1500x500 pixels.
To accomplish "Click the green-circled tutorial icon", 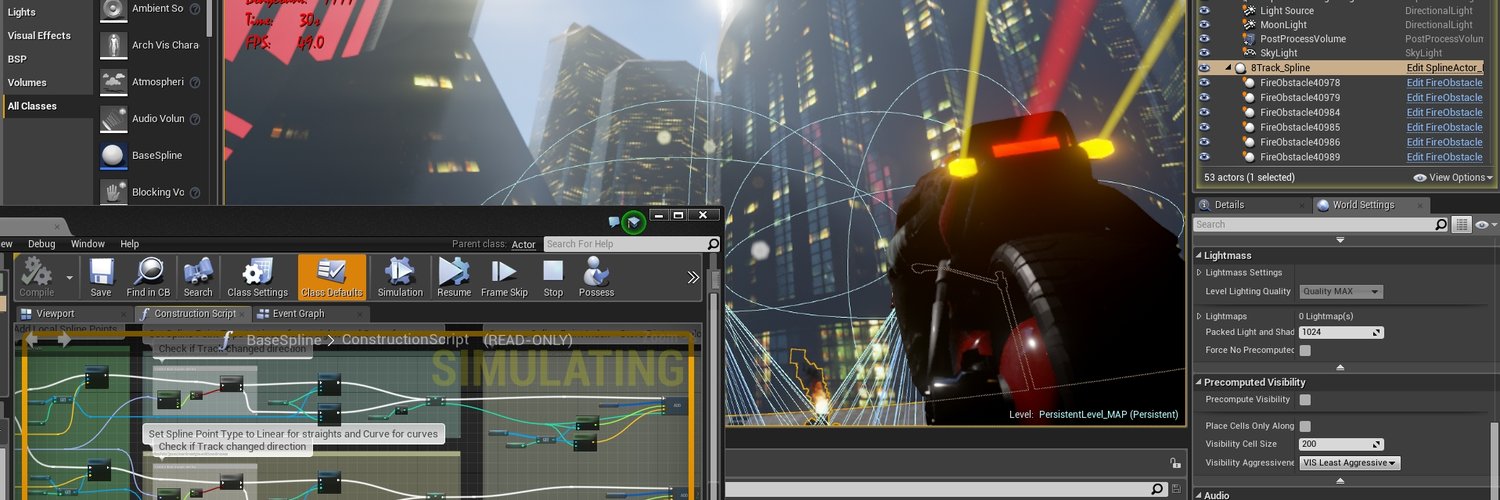I will tap(634, 222).
